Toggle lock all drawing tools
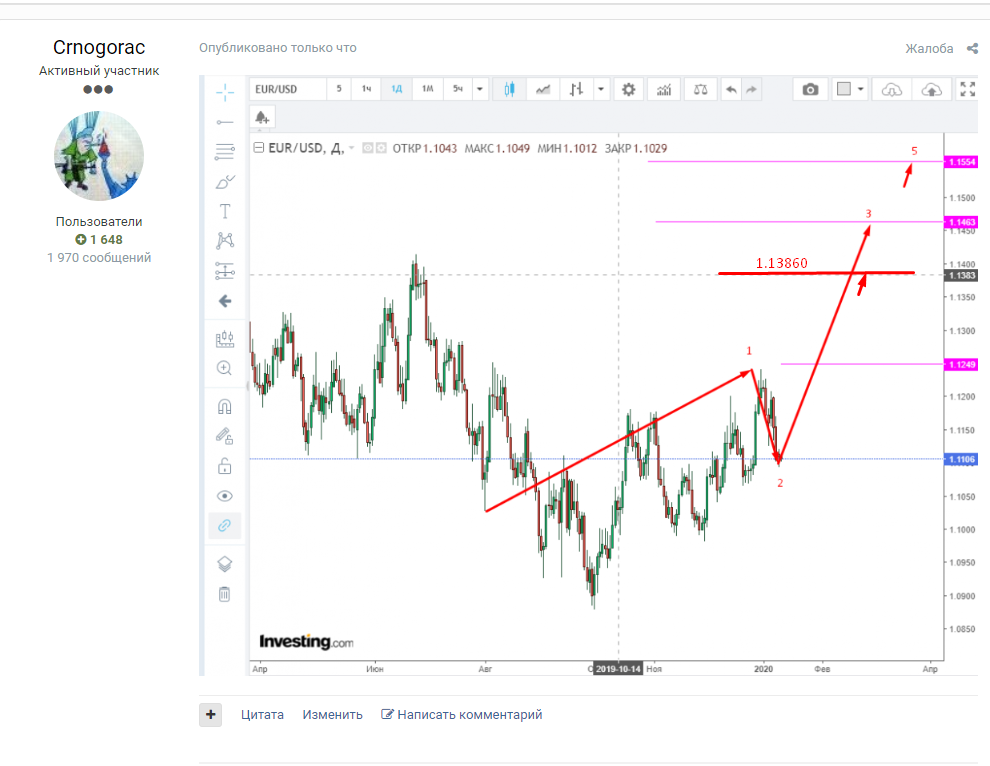This screenshot has width=990, height=766. pyautogui.click(x=225, y=466)
